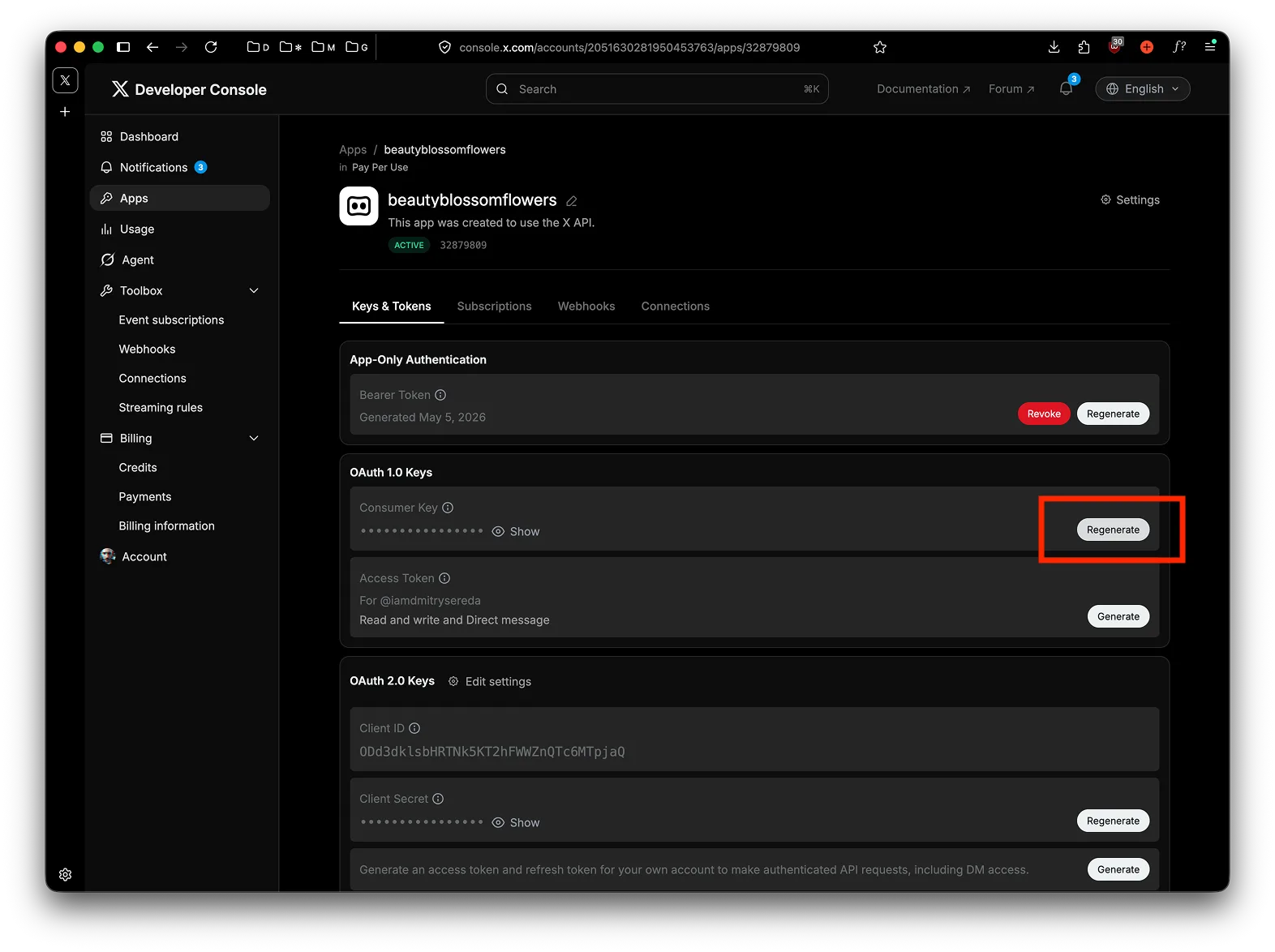The image size is (1275, 952).
Task: Regenerate the Client Secret
Action: click(x=1113, y=821)
